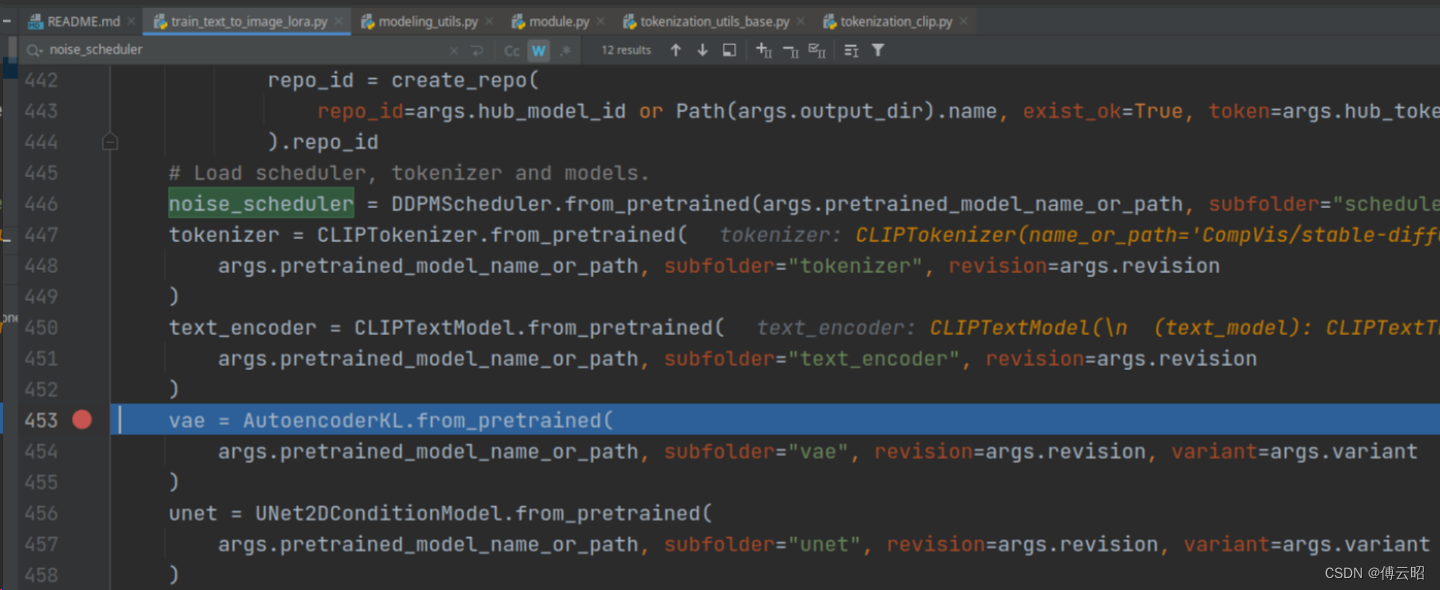Select all occurrences of noise_scheduler
Image resolution: width=1440 pixels, height=590 pixels.
[x=820, y=50]
